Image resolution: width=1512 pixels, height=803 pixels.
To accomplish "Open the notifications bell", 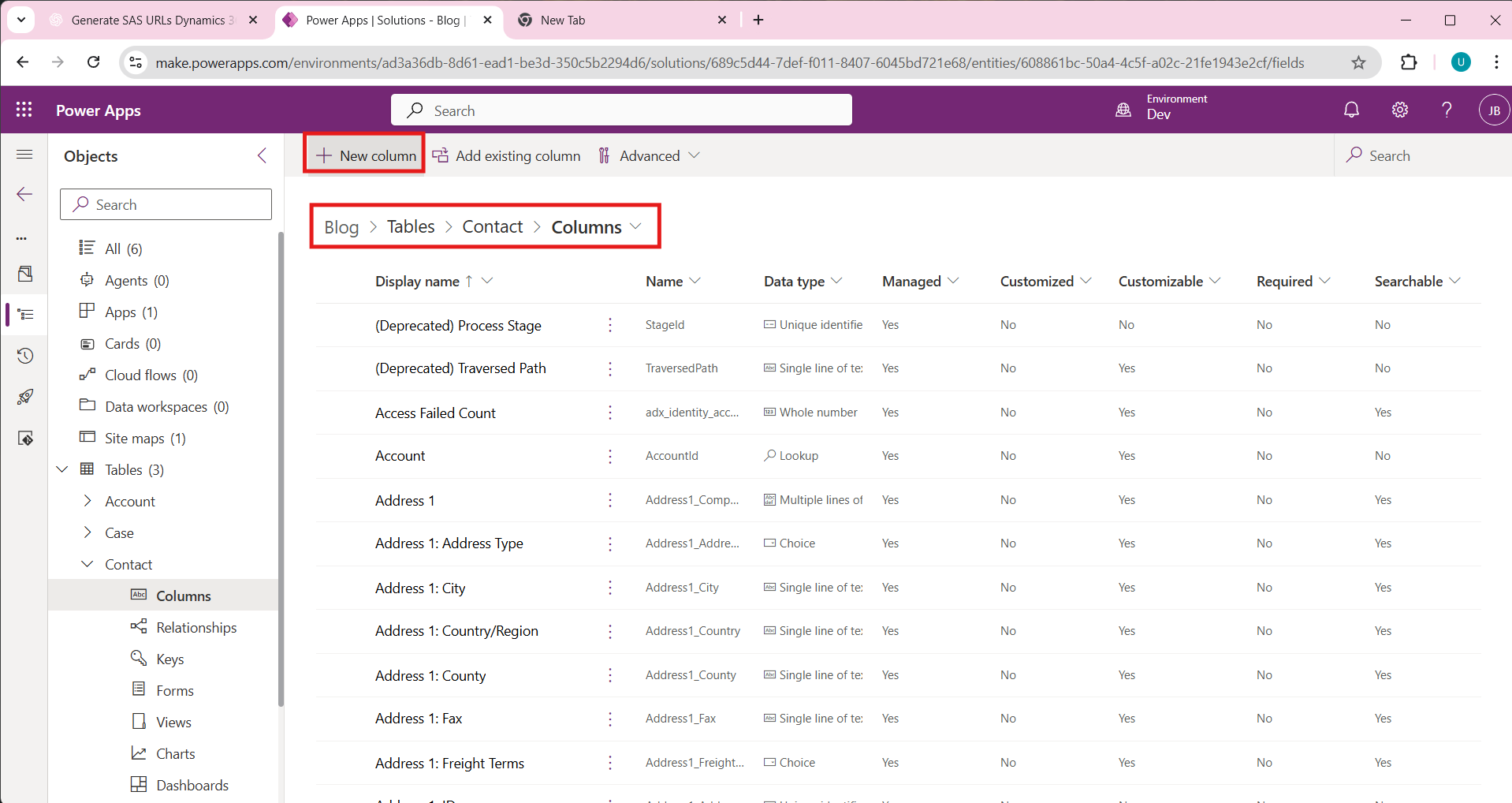I will 1351,110.
